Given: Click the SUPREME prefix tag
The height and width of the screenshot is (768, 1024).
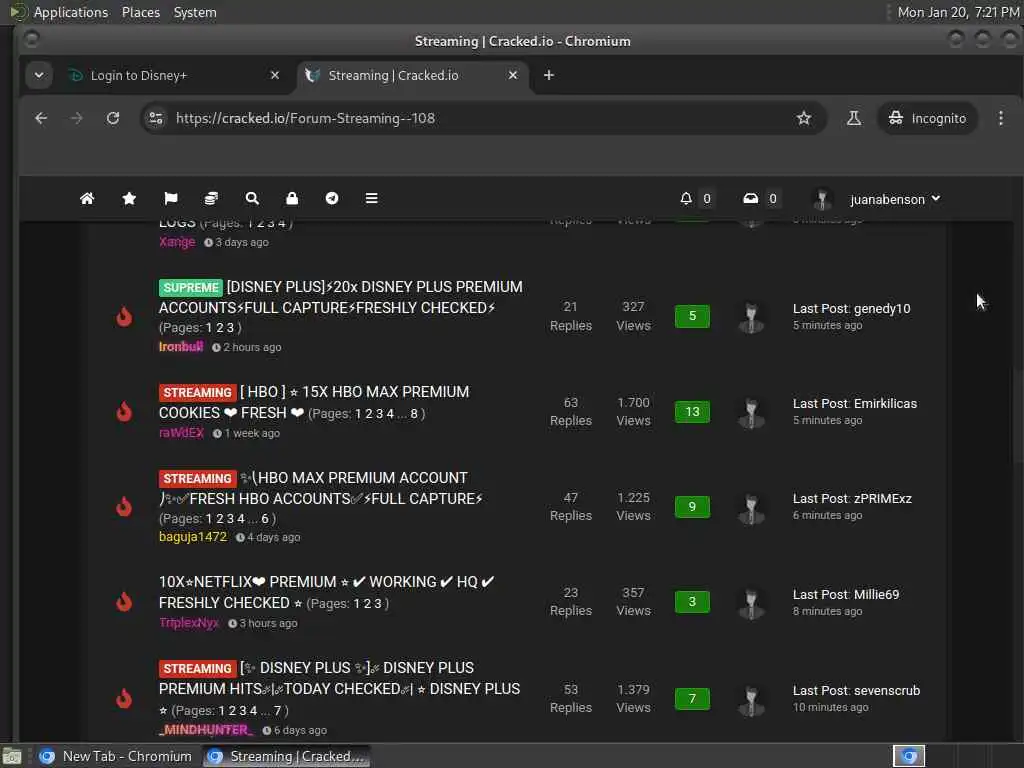Looking at the screenshot, I should (x=191, y=288).
